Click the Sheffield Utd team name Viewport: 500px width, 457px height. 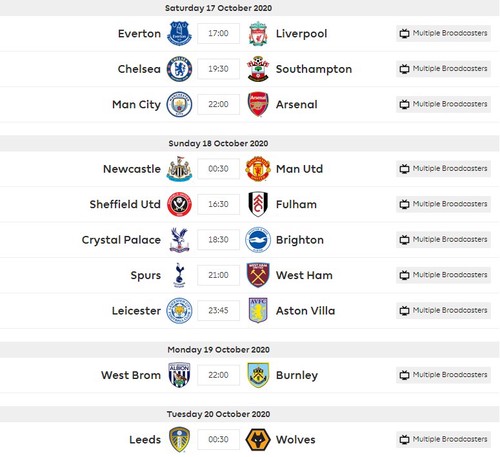[x=125, y=204]
